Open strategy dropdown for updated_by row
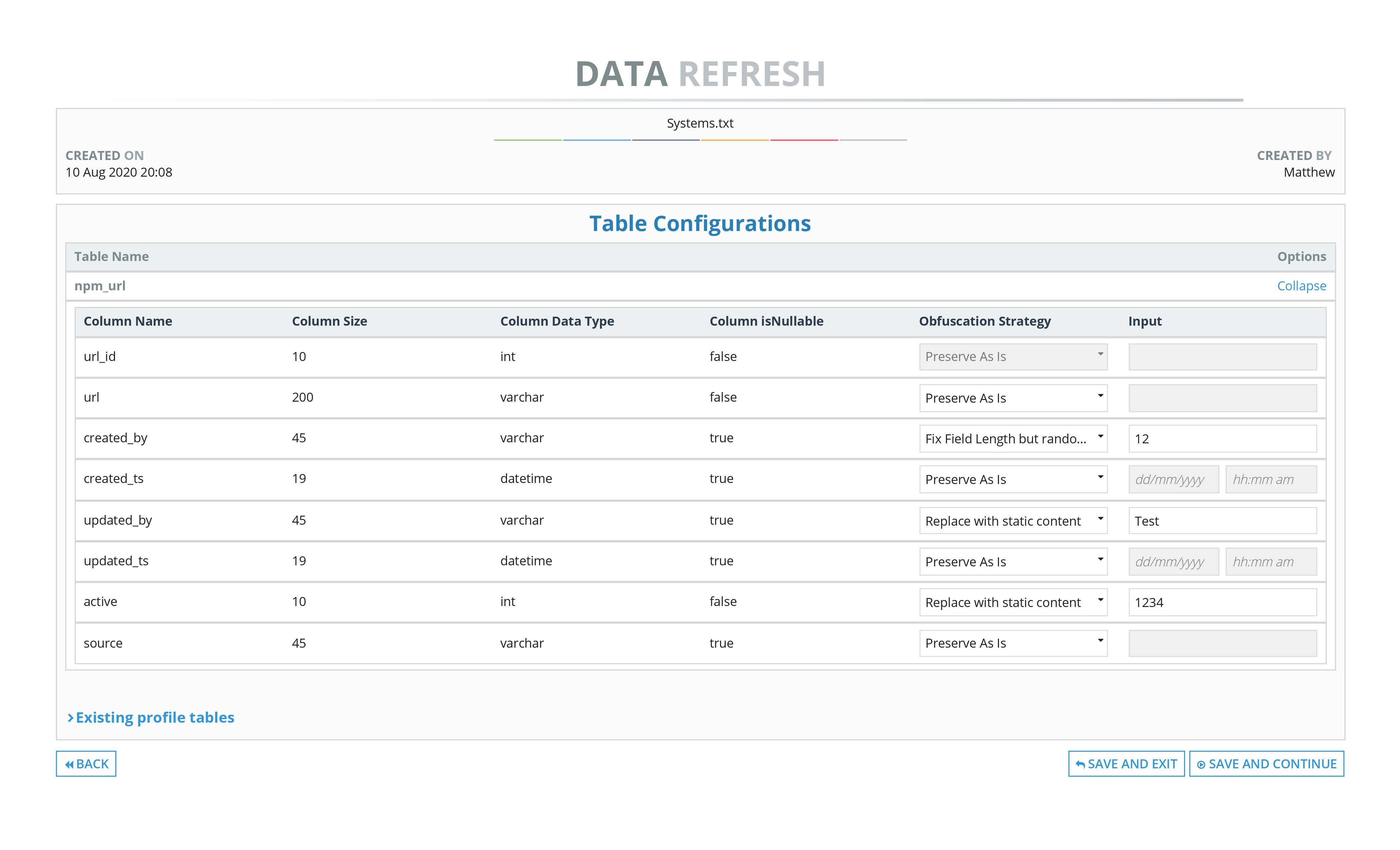 pos(1013,520)
